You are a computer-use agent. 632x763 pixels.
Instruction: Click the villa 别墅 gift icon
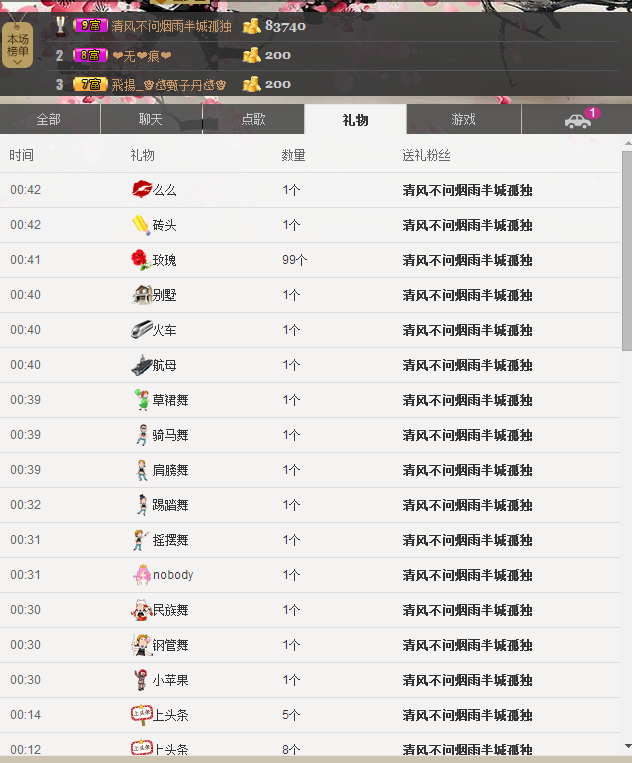pyautogui.click(x=141, y=295)
